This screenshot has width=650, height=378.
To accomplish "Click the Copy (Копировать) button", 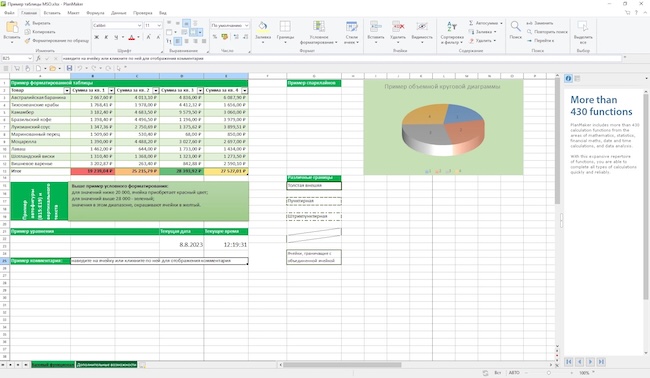I will click(x=40, y=32).
